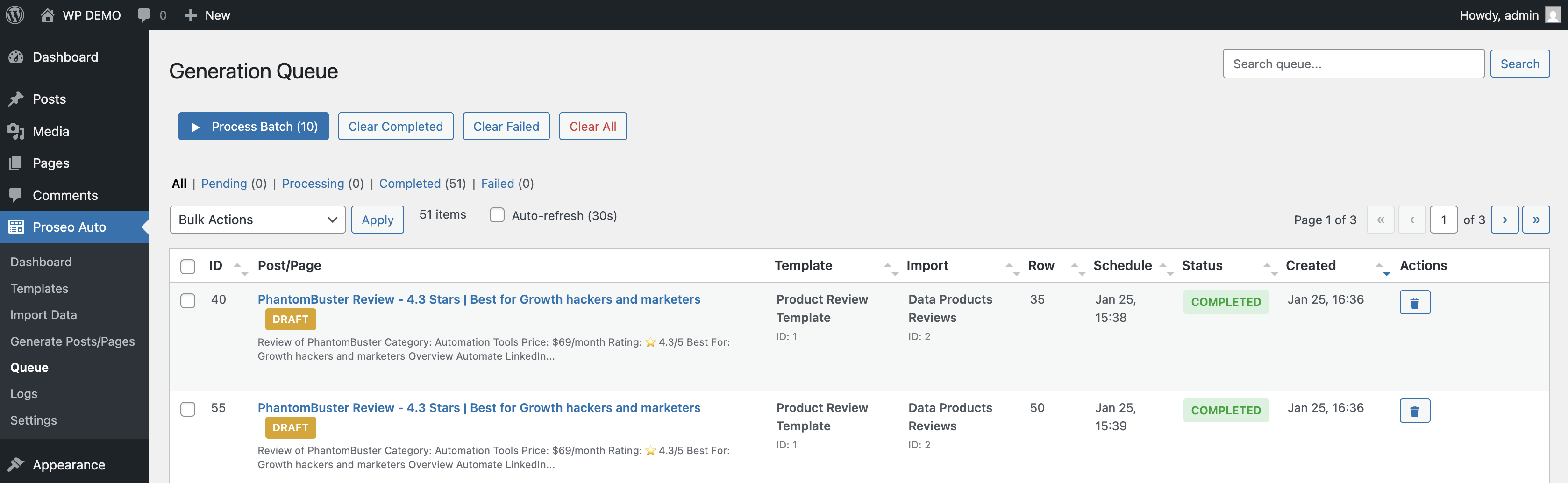Check the select-all checkbox in table header
Screen dimensions: 1568x483
(187, 266)
